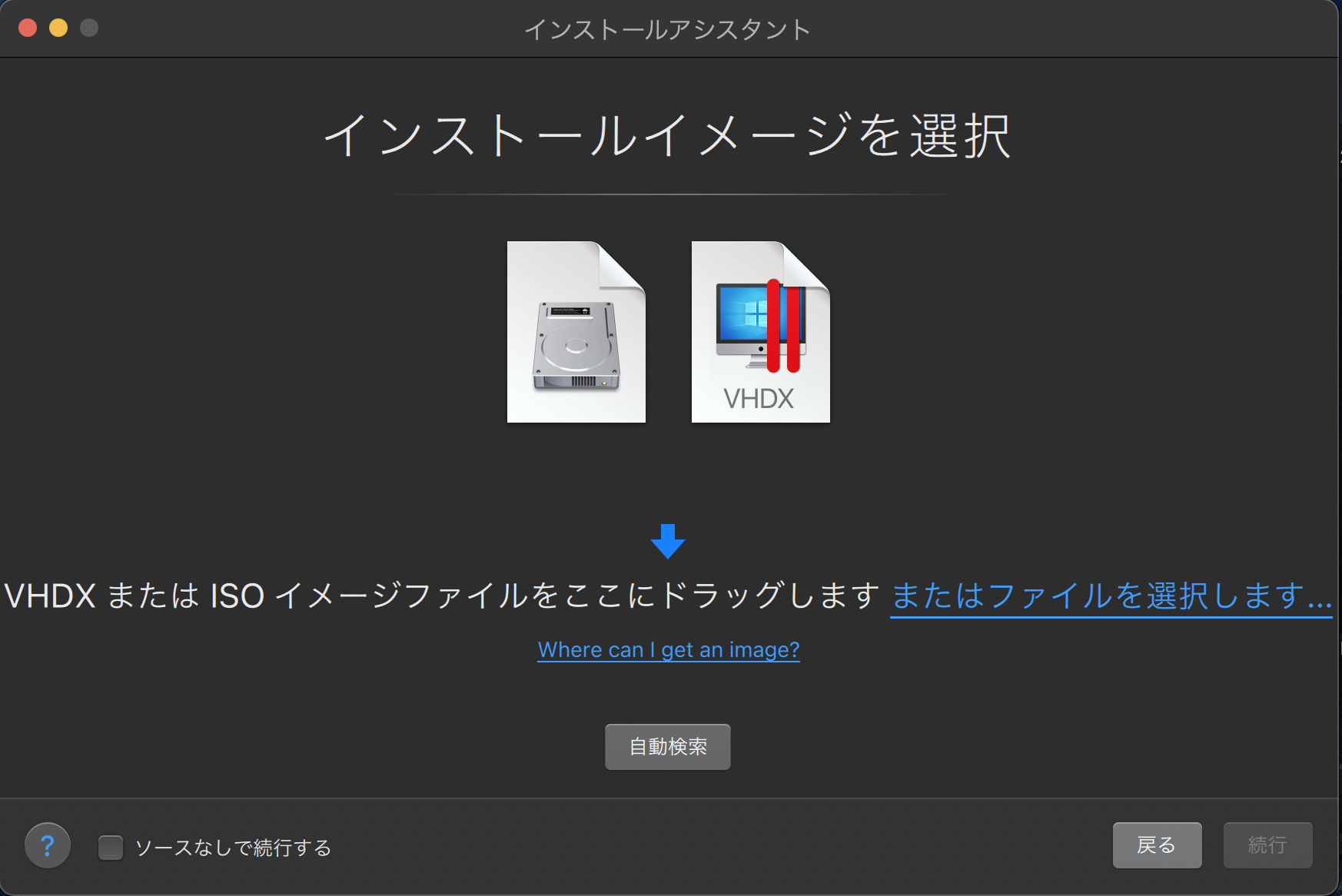The image size is (1342, 896).
Task: Click the またはファイルを選択します link
Action: [x=1111, y=596]
